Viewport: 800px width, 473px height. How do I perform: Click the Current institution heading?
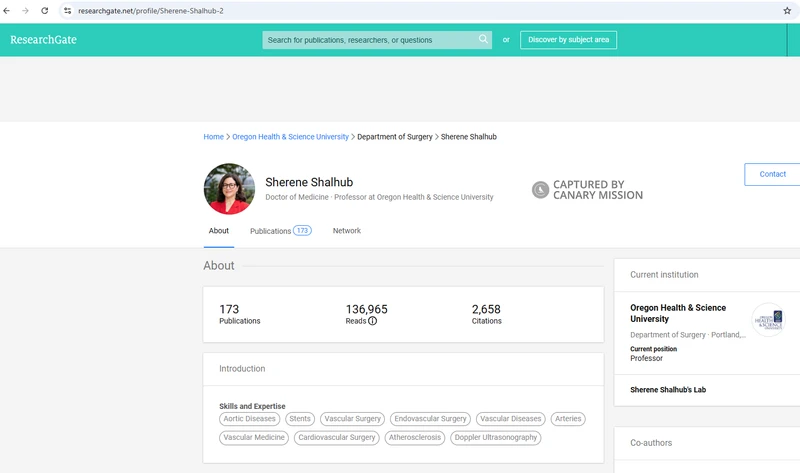[664, 275]
